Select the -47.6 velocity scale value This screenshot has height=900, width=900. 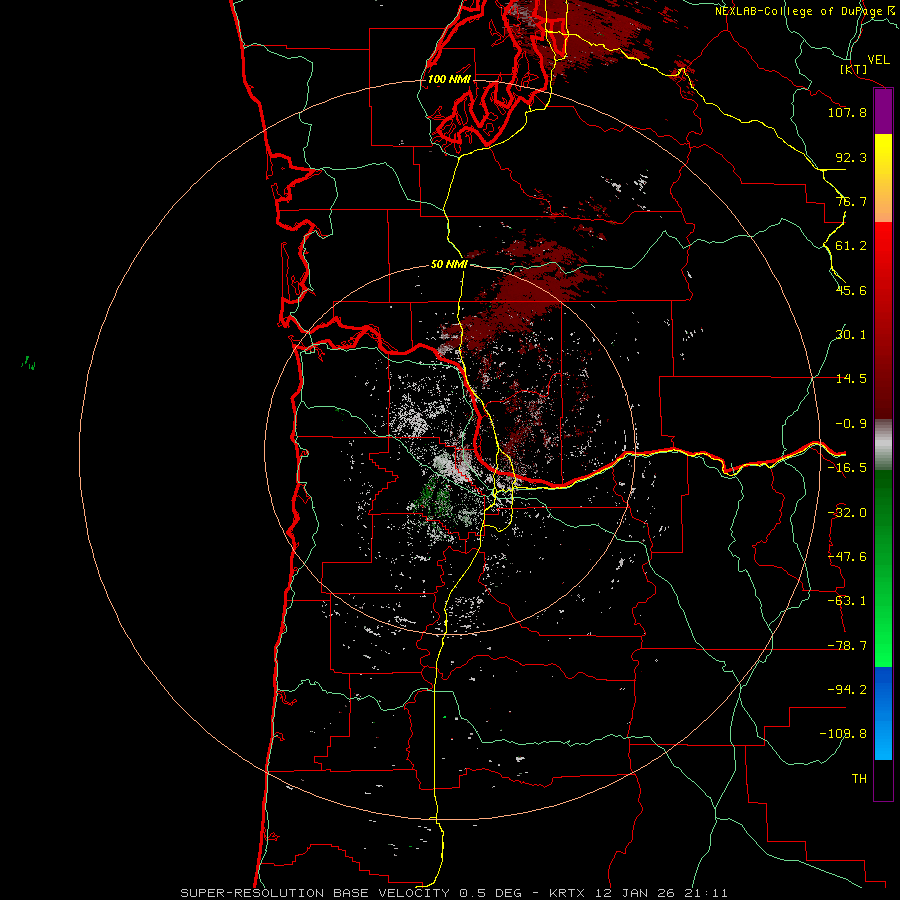click(847, 557)
